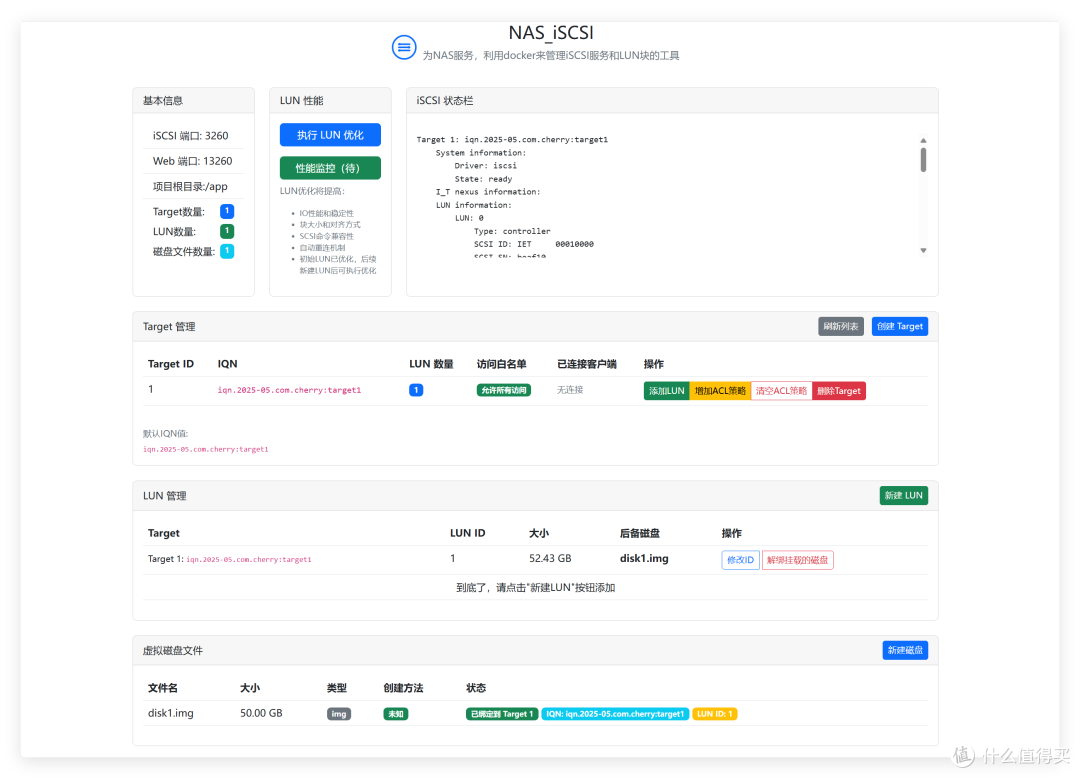Click the iSCSI status scrollbar thumb
This screenshot has width=1080, height=778.
[x=923, y=160]
